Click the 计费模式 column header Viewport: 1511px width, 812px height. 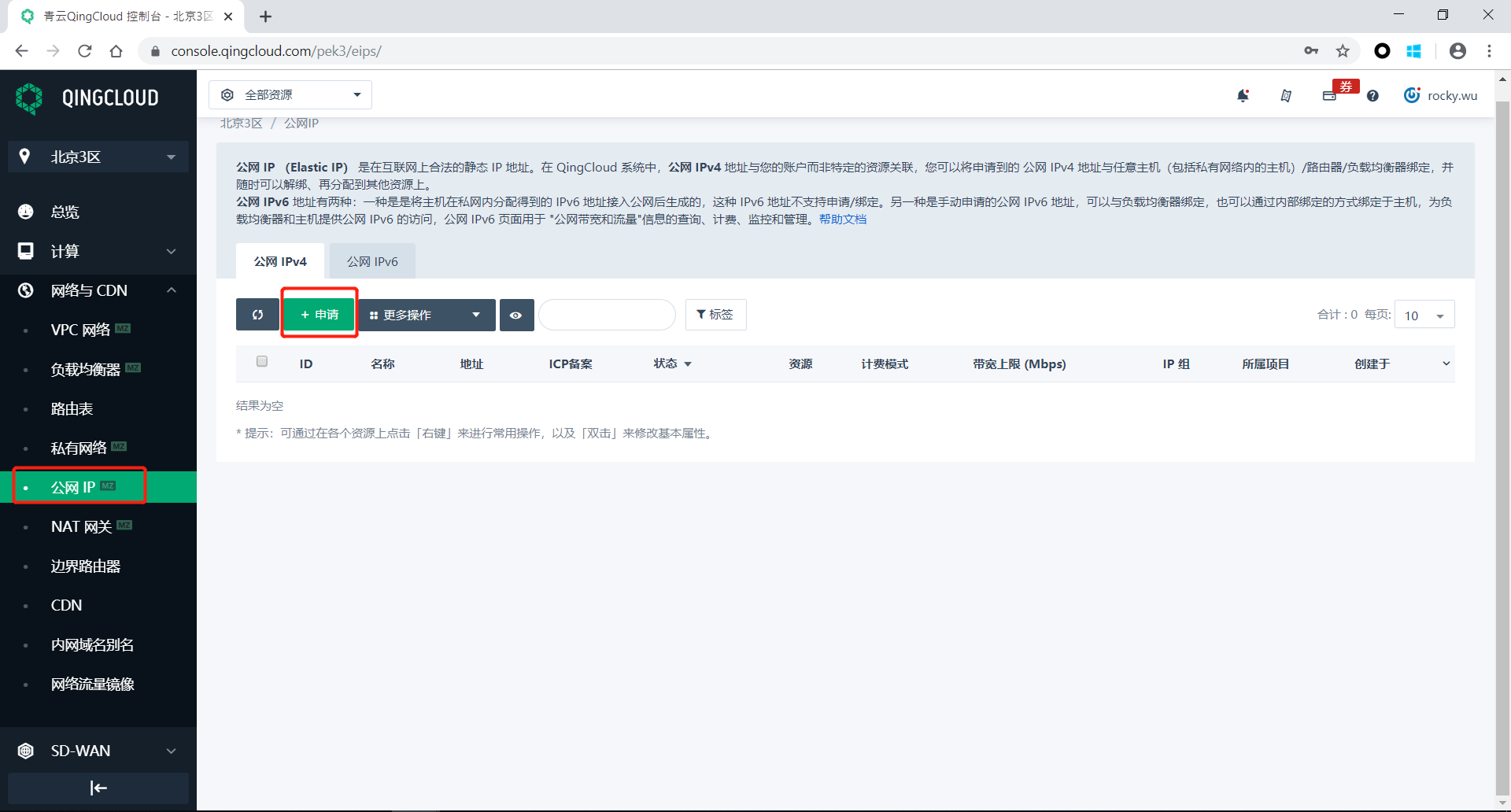point(885,364)
